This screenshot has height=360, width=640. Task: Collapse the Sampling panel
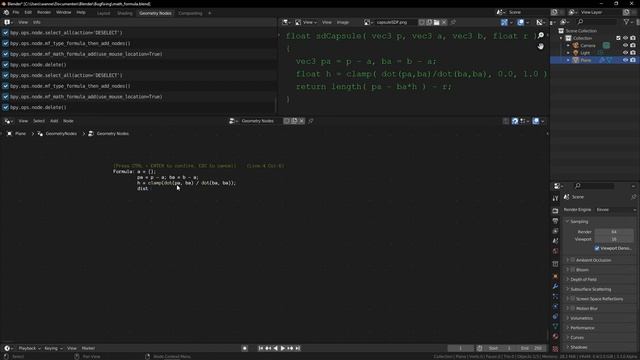(567, 222)
